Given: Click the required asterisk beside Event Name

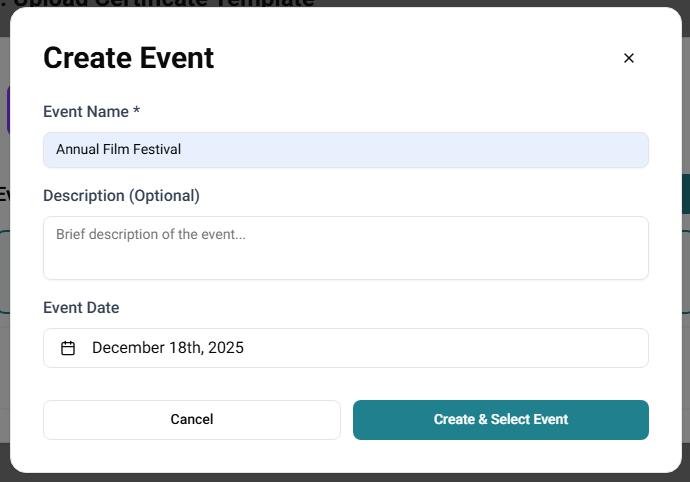Looking at the screenshot, I should (136, 112).
